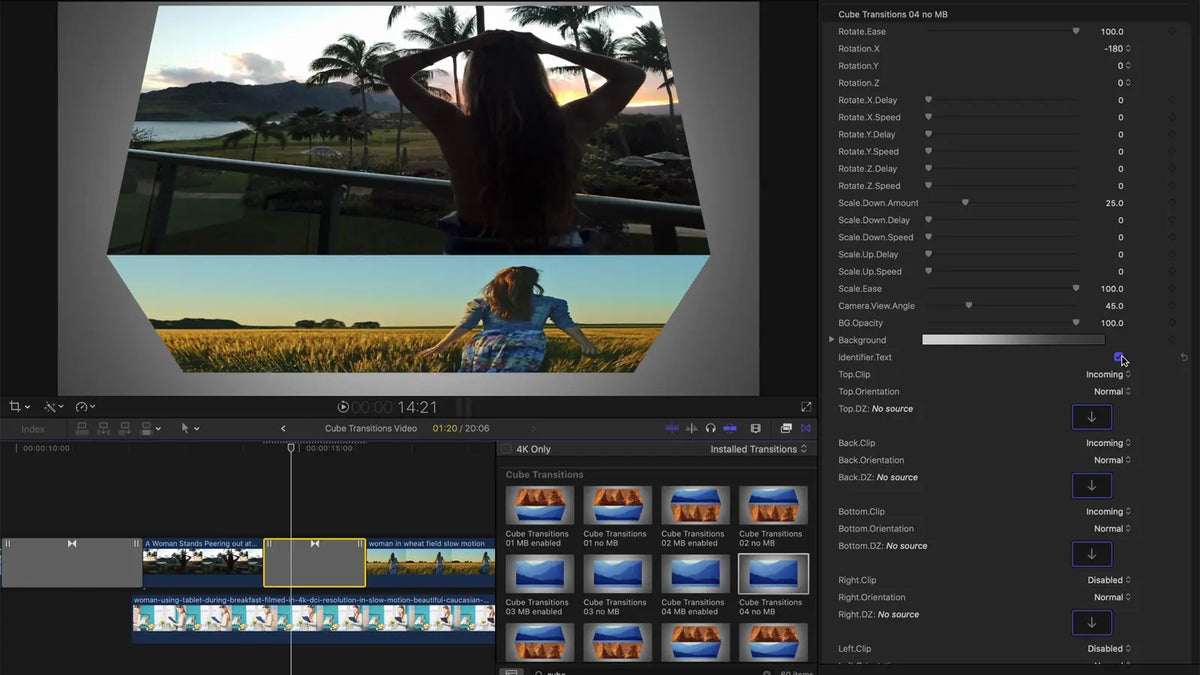This screenshot has height=675, width=1200.
Task: Play the viewer from the timecode play button
Action: tap(343, 407)
